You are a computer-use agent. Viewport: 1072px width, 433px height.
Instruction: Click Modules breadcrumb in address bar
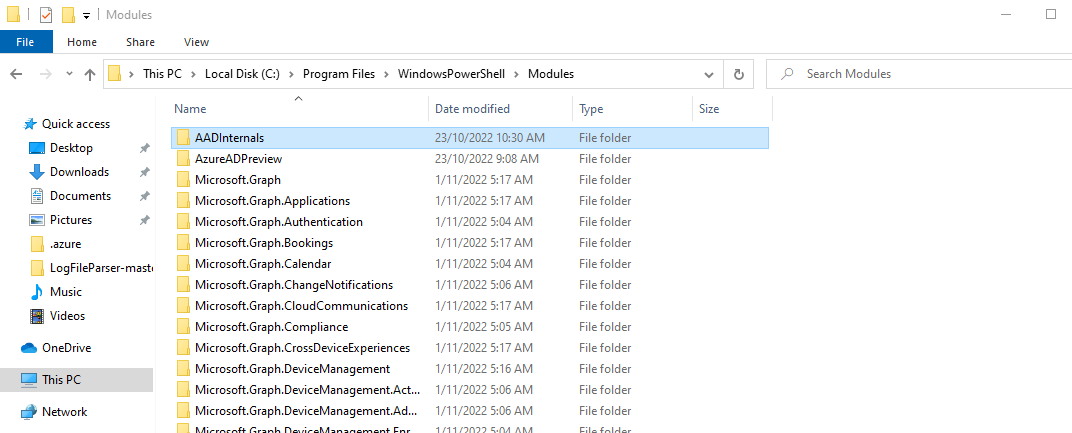pyautogui.click(x=551, y=74)
